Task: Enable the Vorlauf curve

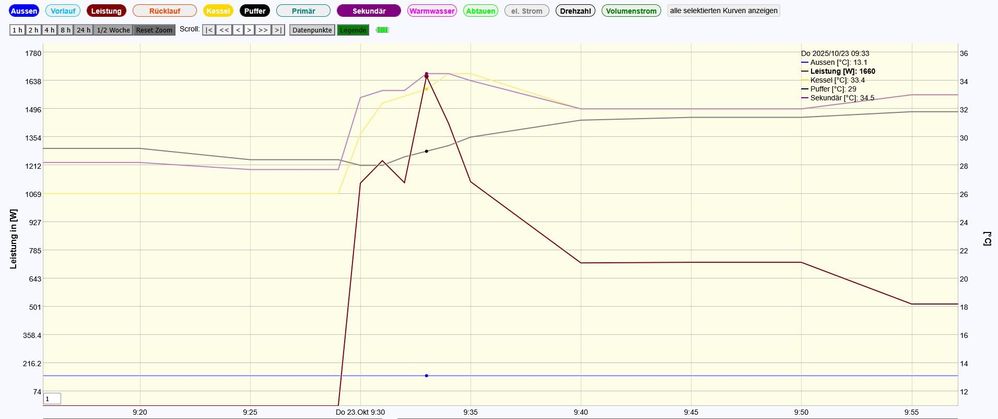Action: pos(63,10)
